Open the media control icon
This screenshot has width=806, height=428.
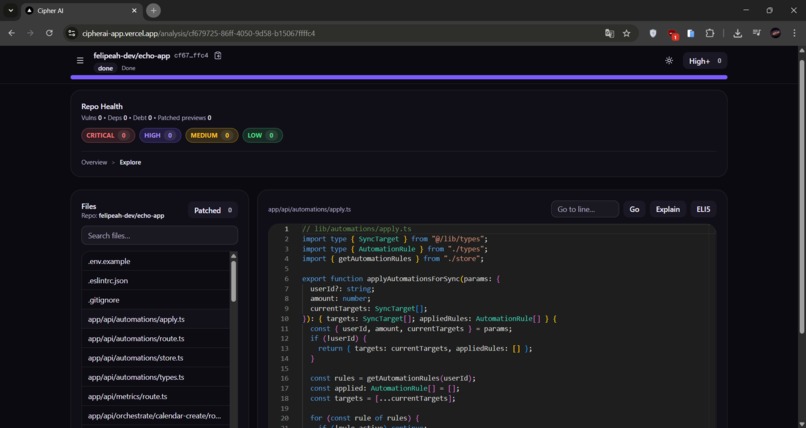[757, 33]
